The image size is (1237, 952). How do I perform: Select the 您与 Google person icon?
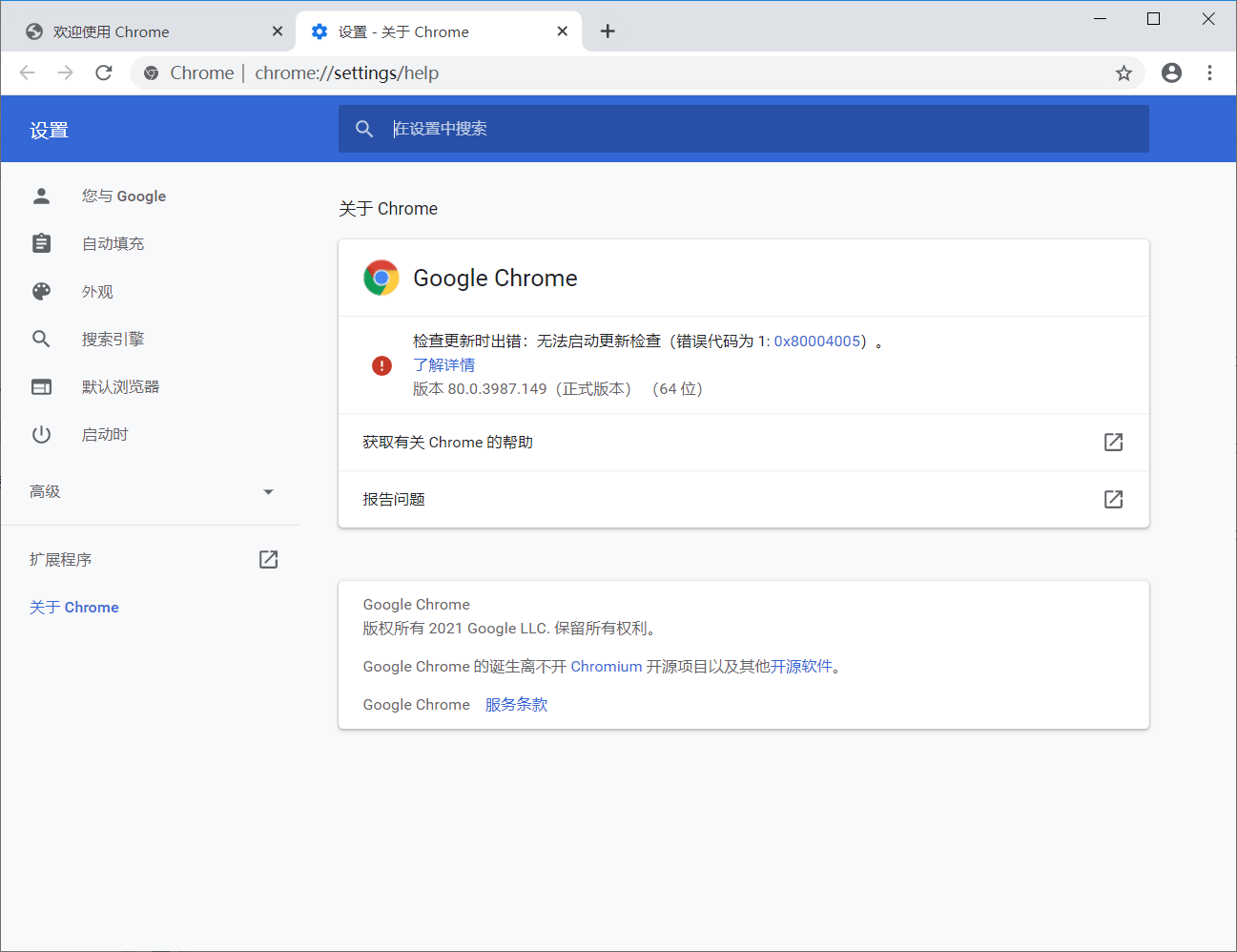pos(41,196)
